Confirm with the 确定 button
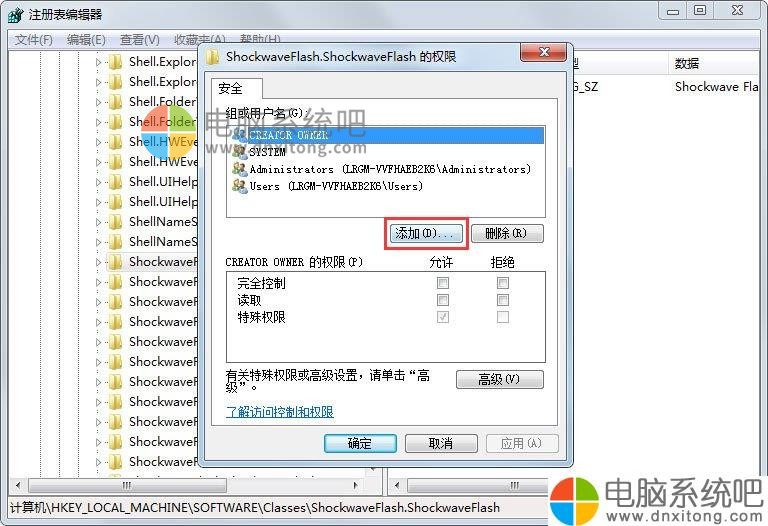Screen dimensions: 768x526 [x=360, y=444]
